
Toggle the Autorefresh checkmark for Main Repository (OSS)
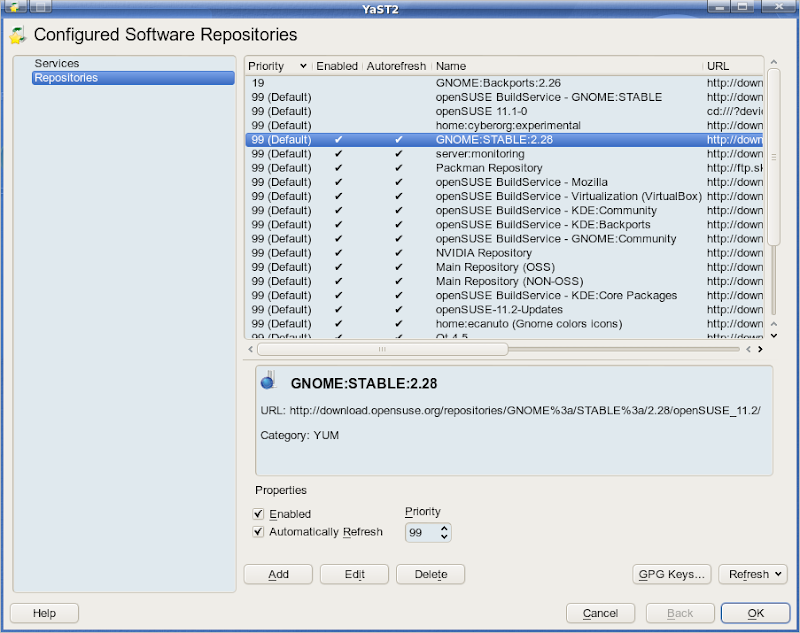(399, 267)
